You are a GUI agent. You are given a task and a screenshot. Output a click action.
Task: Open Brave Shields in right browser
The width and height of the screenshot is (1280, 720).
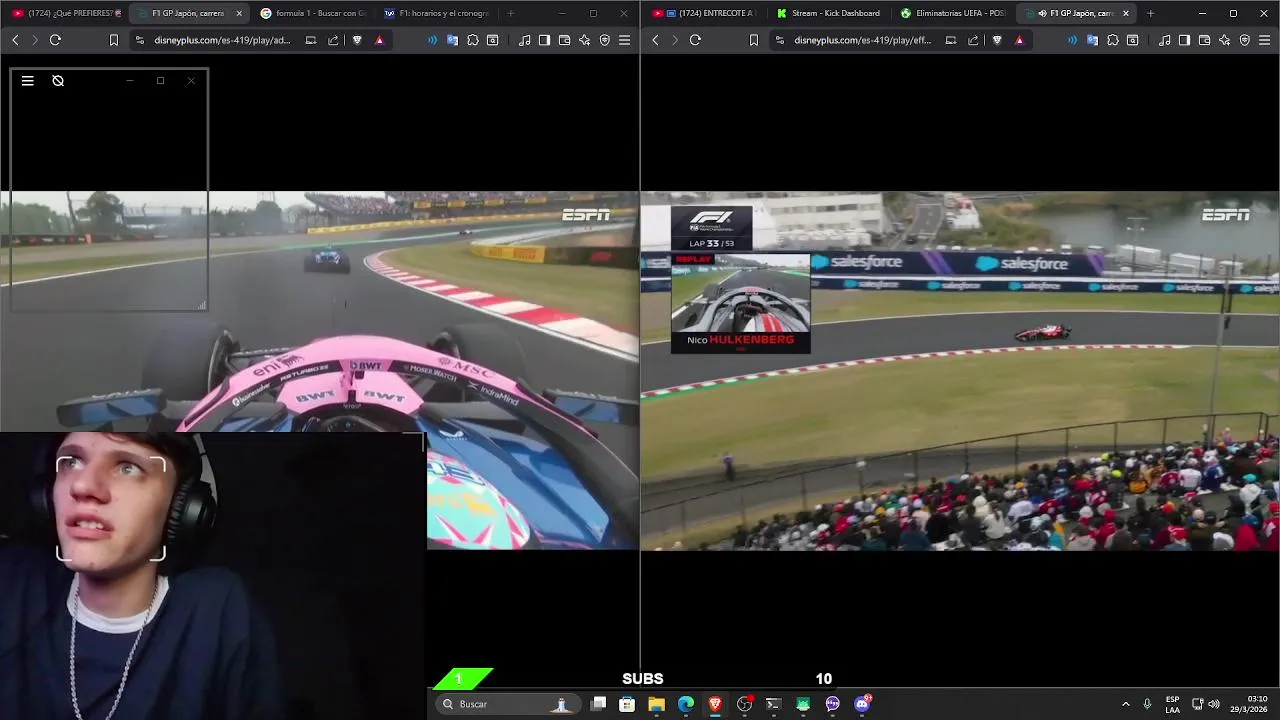[997, 40]
